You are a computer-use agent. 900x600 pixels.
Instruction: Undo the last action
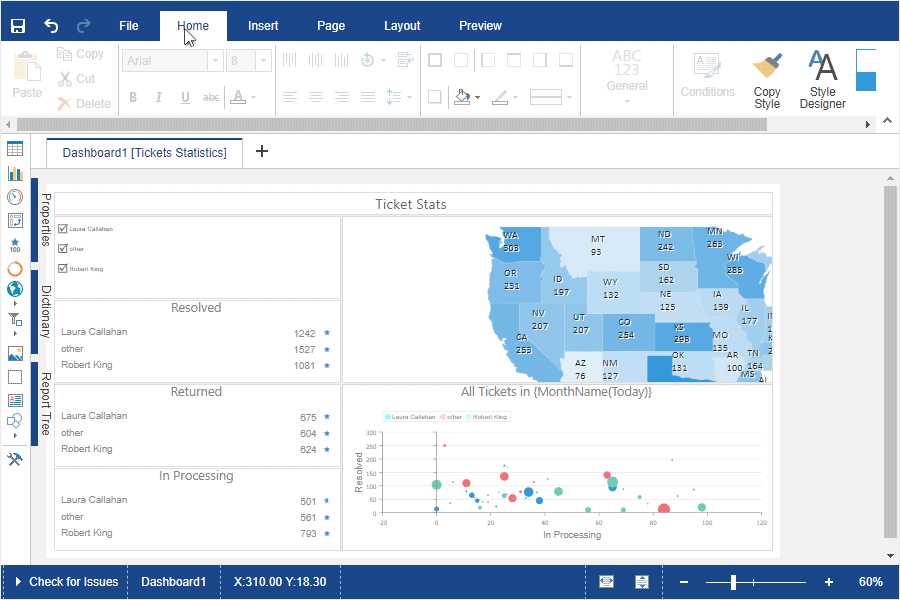[x=51, y=26]
